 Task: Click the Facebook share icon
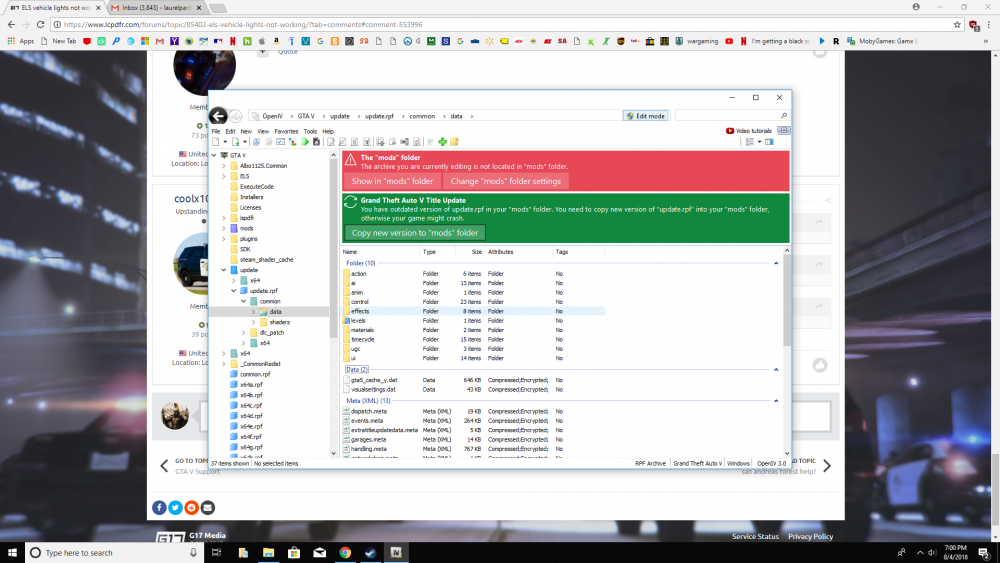(159, 507)
